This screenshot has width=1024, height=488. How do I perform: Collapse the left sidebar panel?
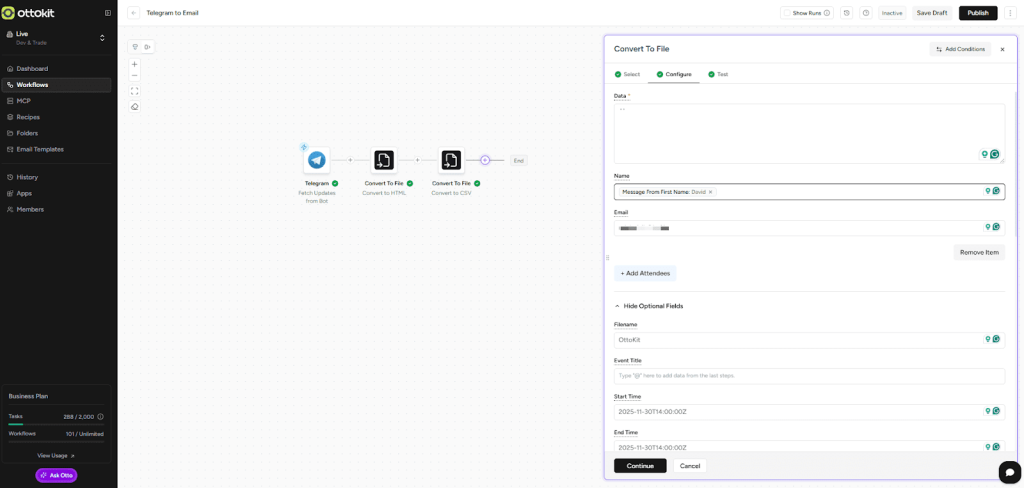[x=108, y=13]
